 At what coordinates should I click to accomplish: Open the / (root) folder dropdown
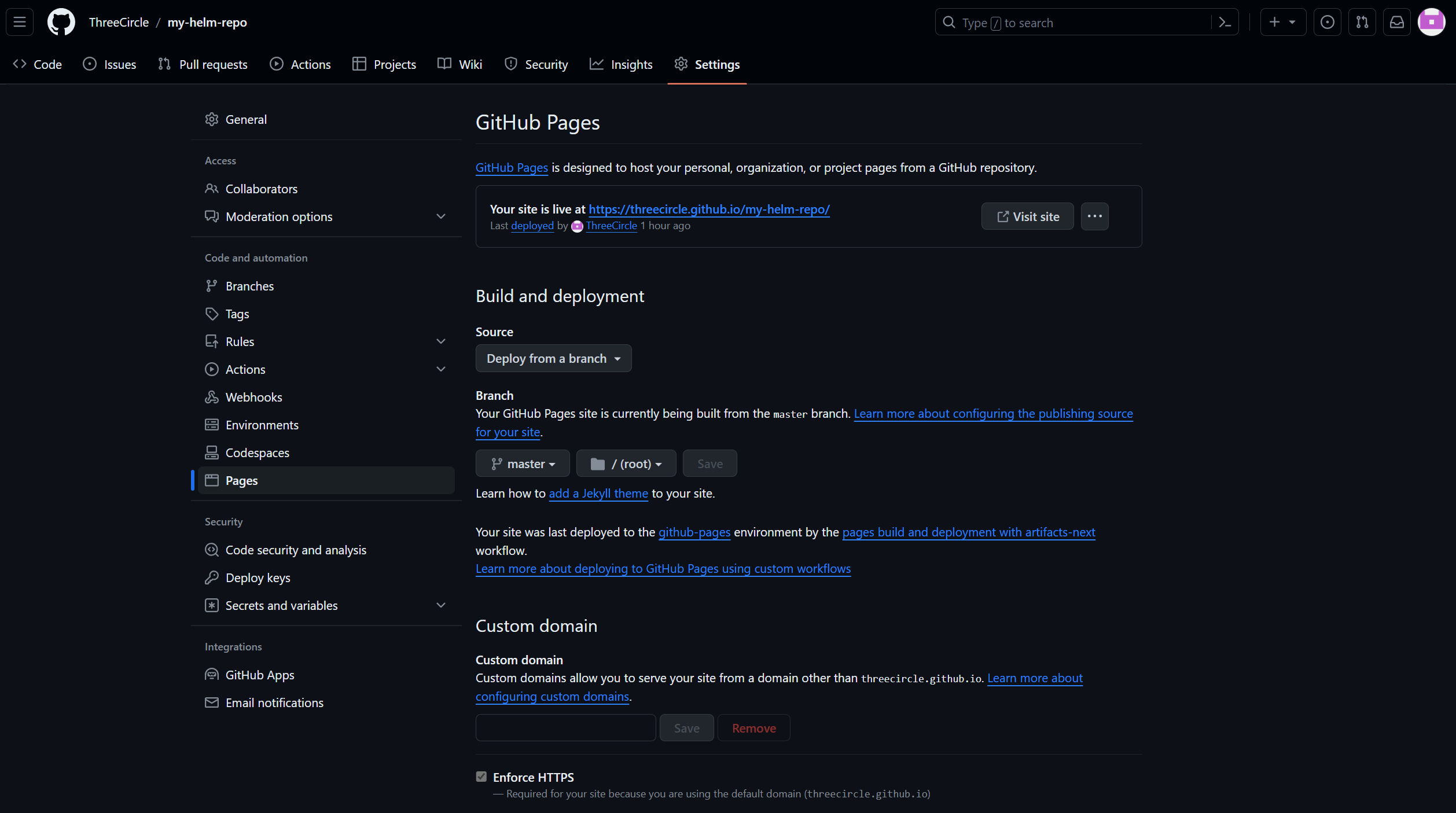pyautogui.click(x=626, y=464)
